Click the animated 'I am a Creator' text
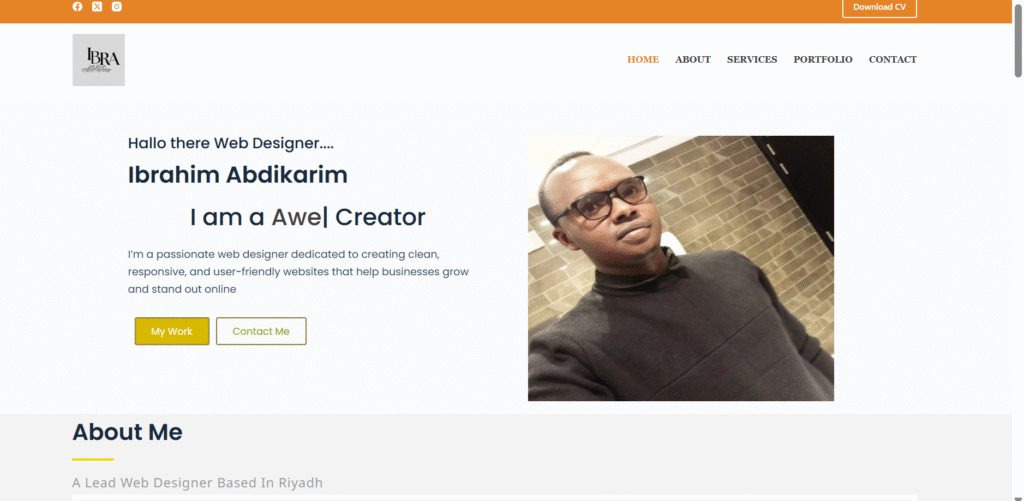Screen dimensions: 1024x501 click(x=308, y=217)
